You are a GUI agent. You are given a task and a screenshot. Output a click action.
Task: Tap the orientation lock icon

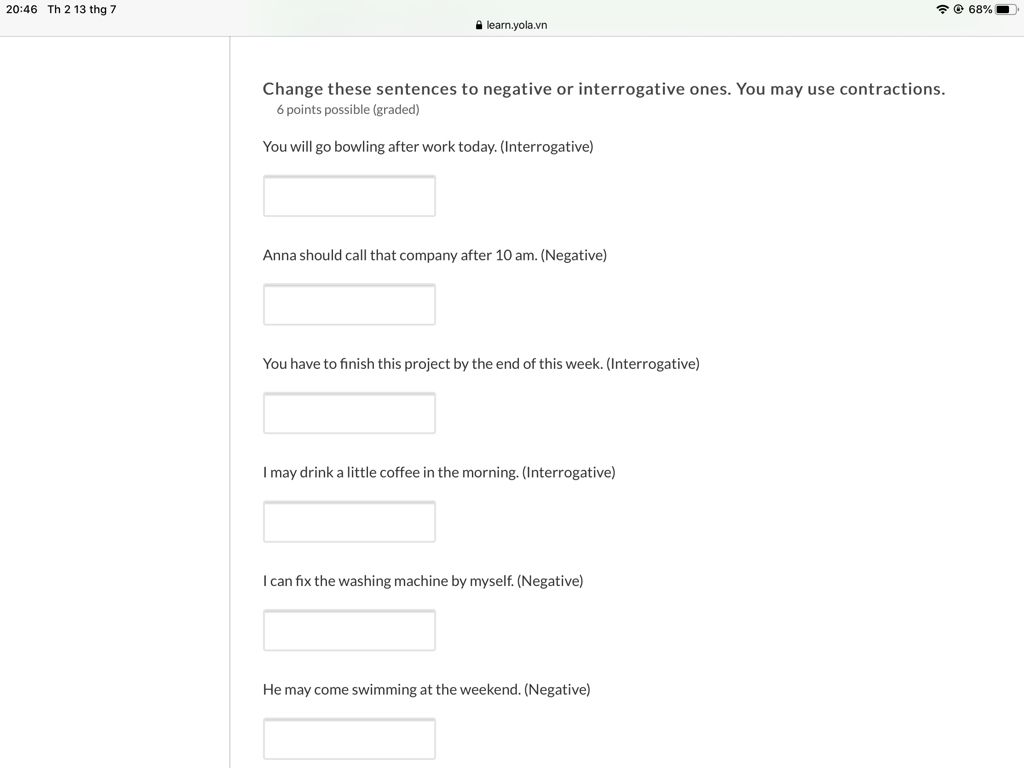point(958,9)
